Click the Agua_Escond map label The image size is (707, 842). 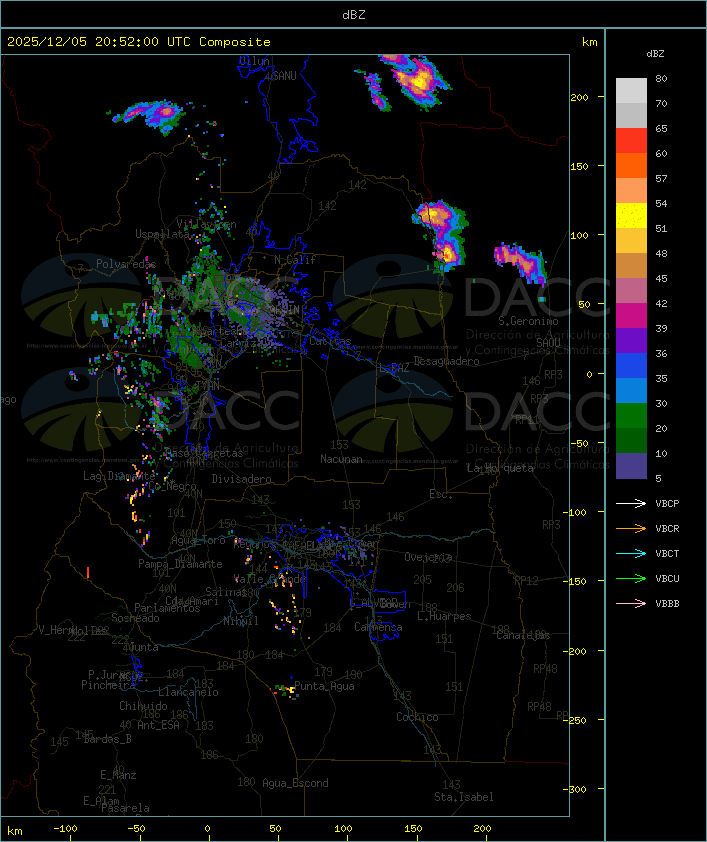tap(295, 783)
